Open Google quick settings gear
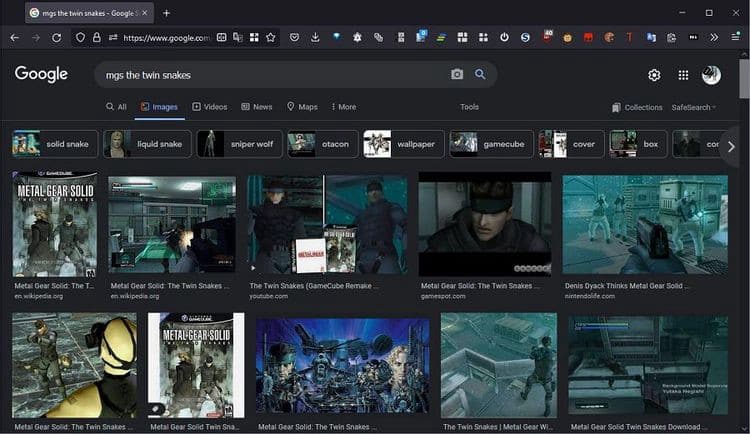The height and width of the screenshot is (434, 750). [654, 75]
